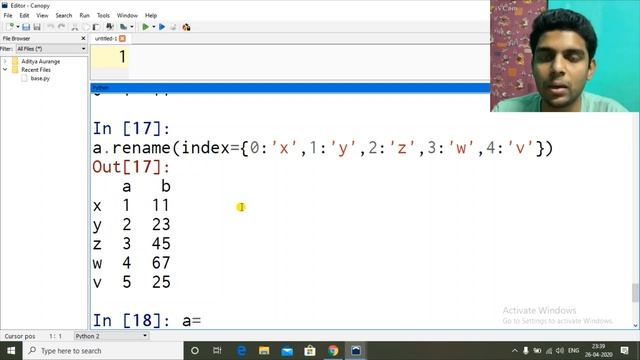Switch to the untitled-1 tab
Viewport: 640px width, 360px height.
click(106, 38)
